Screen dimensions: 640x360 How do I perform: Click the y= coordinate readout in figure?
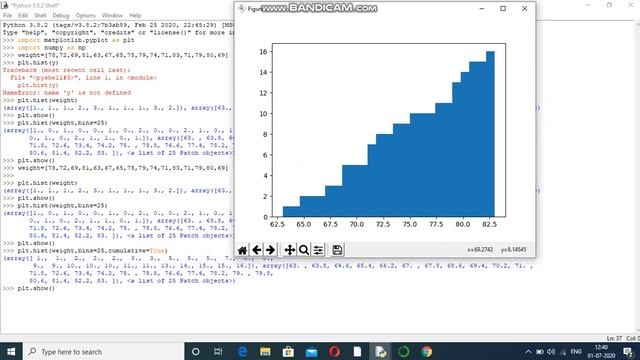pyautogui.click(x=513, y=249)
